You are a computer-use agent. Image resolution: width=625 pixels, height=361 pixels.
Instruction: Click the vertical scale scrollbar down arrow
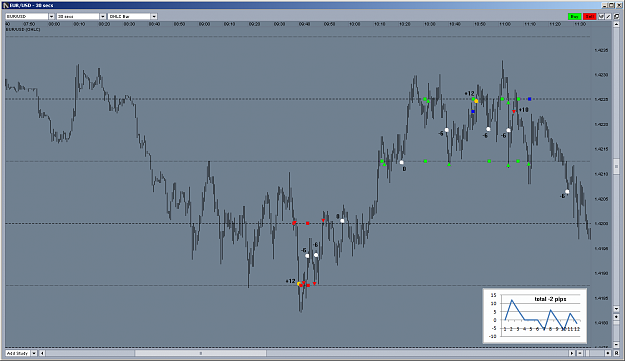(616, 309)
